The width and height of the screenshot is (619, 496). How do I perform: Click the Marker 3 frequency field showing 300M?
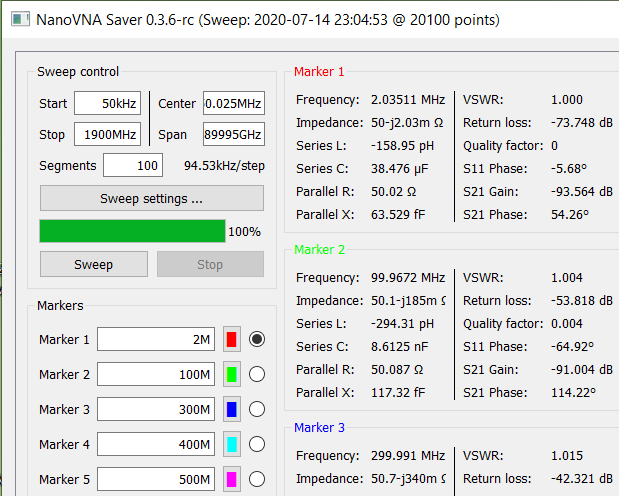click(156, 409)
